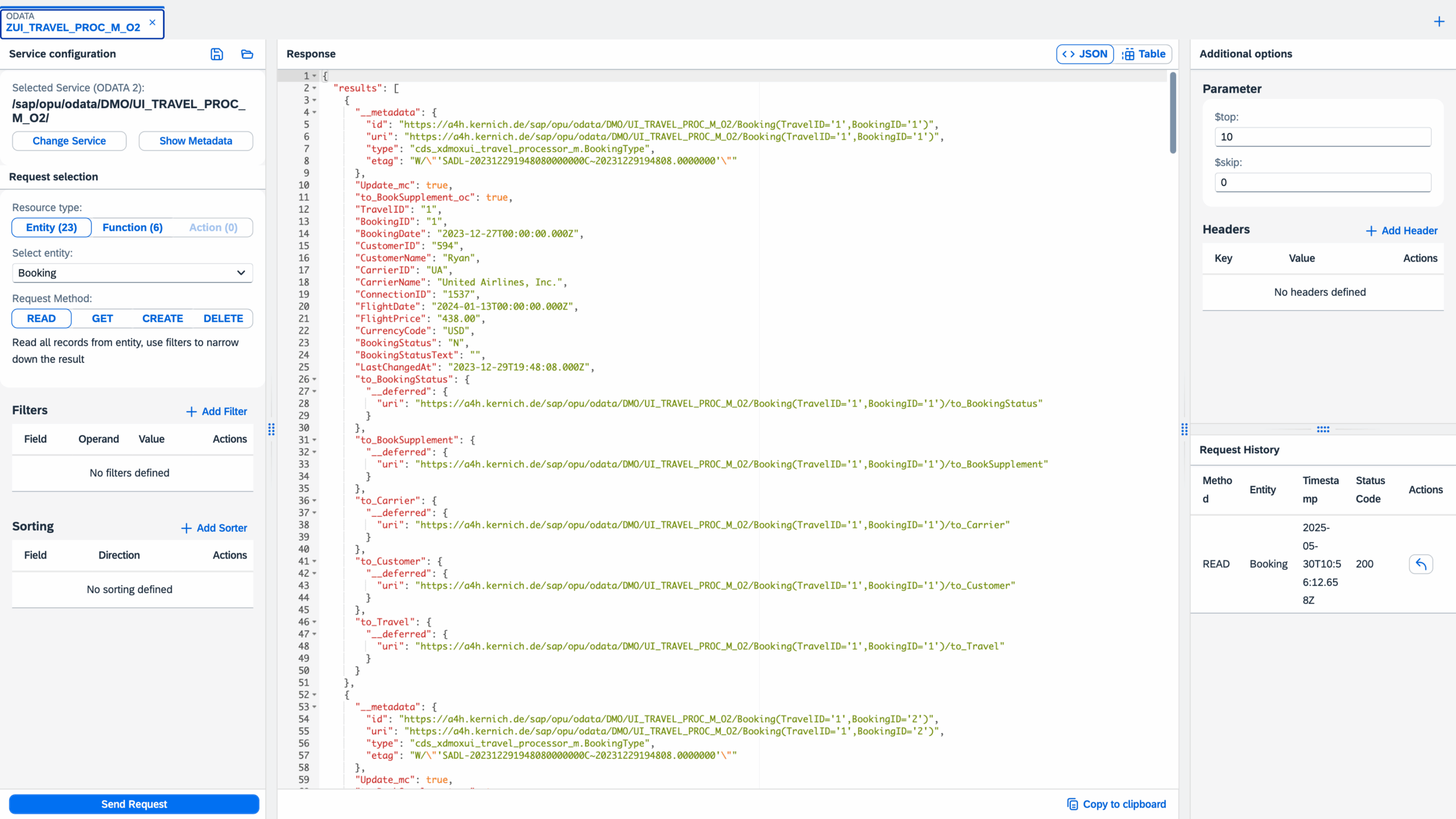This screenshot has height=819, width=1456.
Task: Switch to the GET request method
Action: point(102,318)
